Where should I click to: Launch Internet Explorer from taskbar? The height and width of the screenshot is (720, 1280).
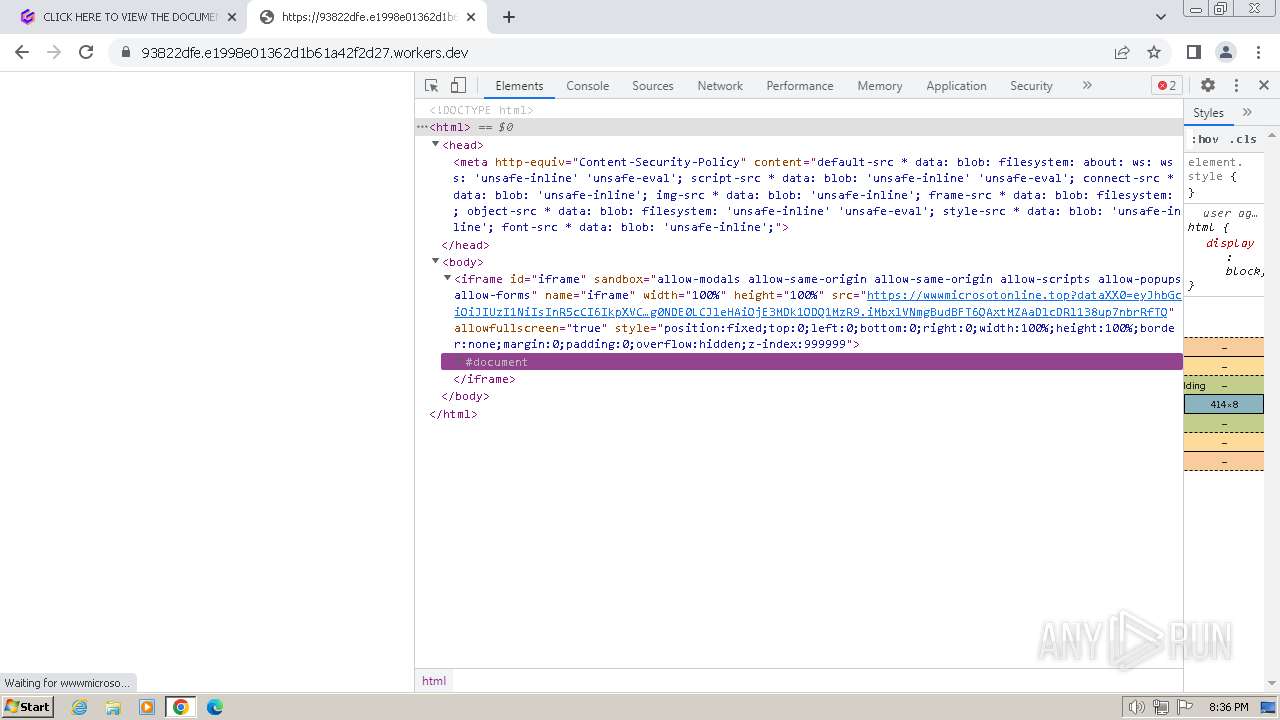click(x=80, y=707)
